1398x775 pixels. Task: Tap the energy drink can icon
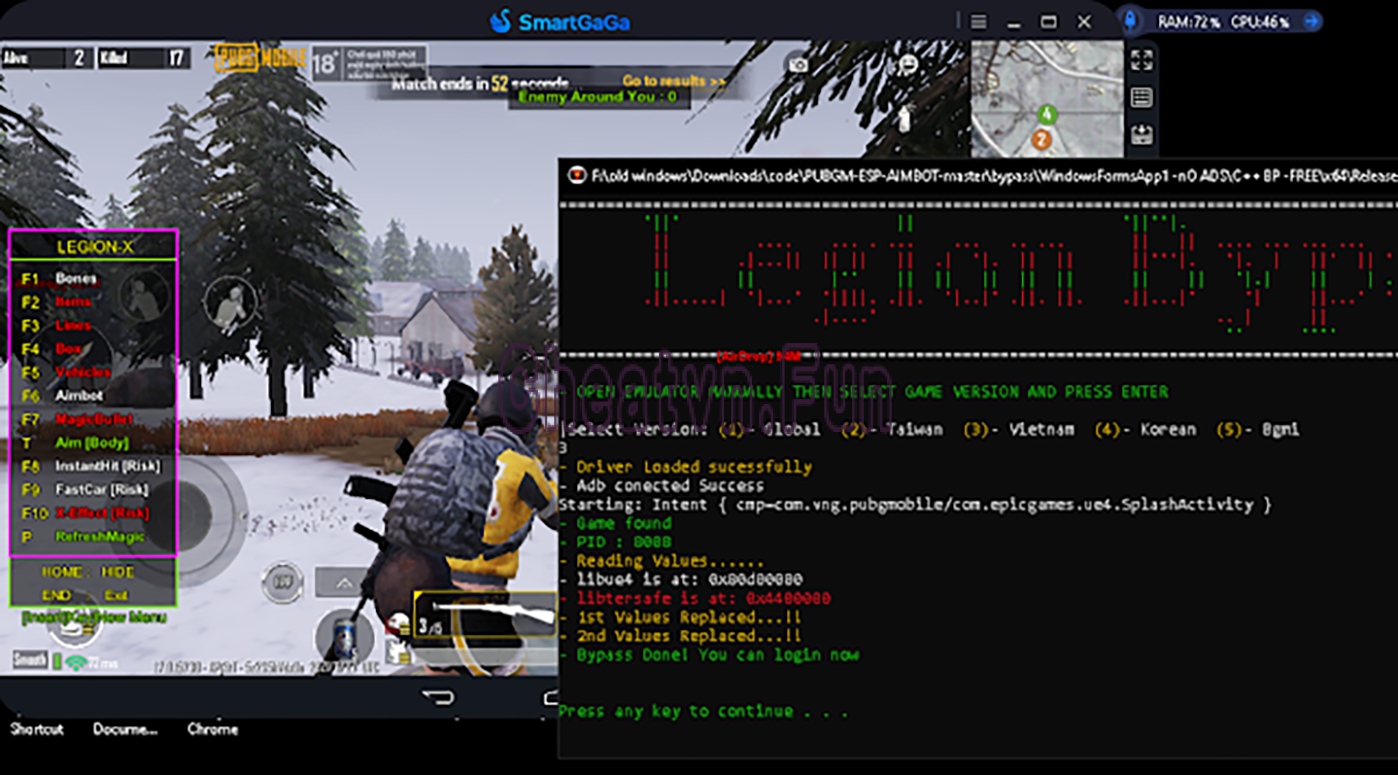pos(344,635)
